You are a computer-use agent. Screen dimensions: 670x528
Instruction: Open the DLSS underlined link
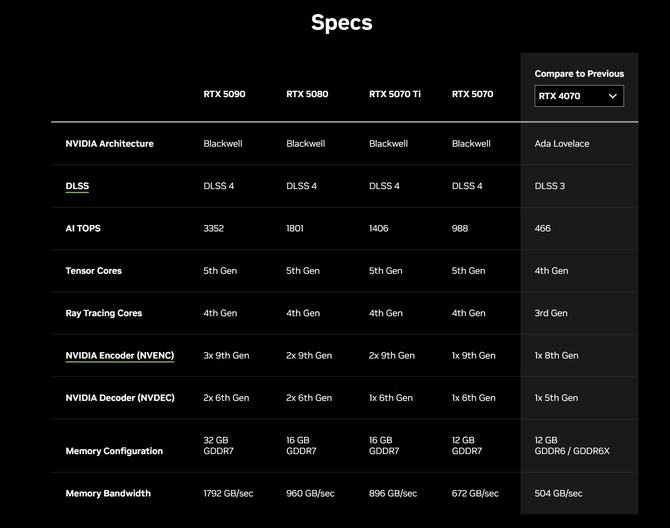(77, 186)
